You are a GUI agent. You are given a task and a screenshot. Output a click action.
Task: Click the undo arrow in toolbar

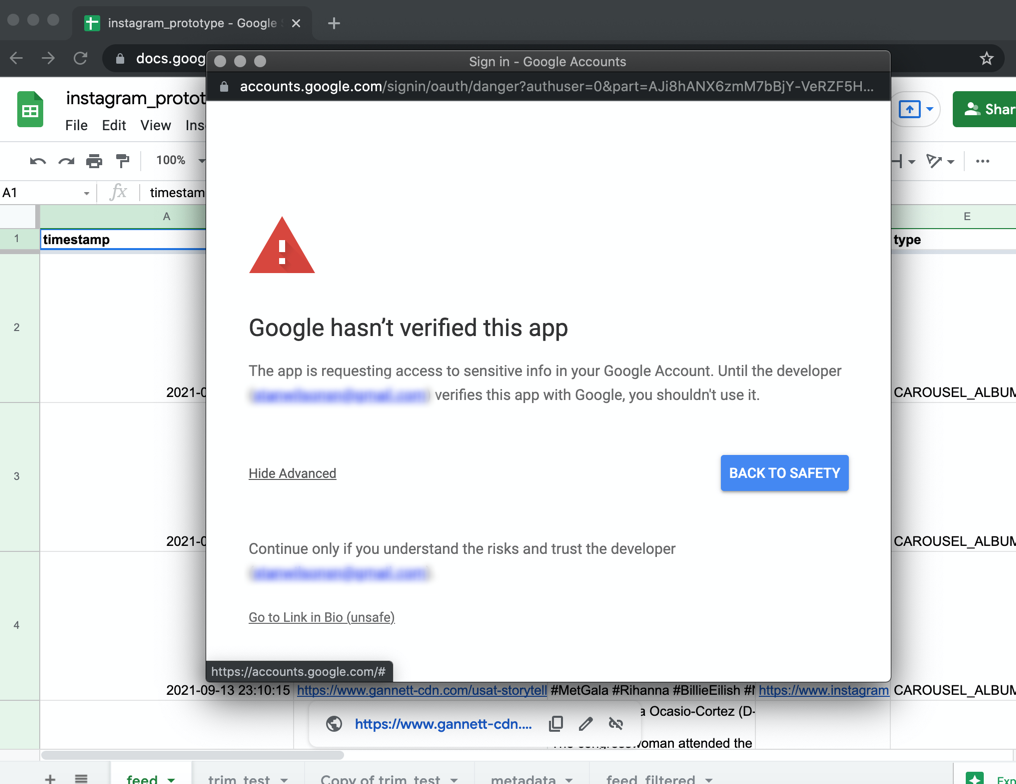tap(38, 161)
